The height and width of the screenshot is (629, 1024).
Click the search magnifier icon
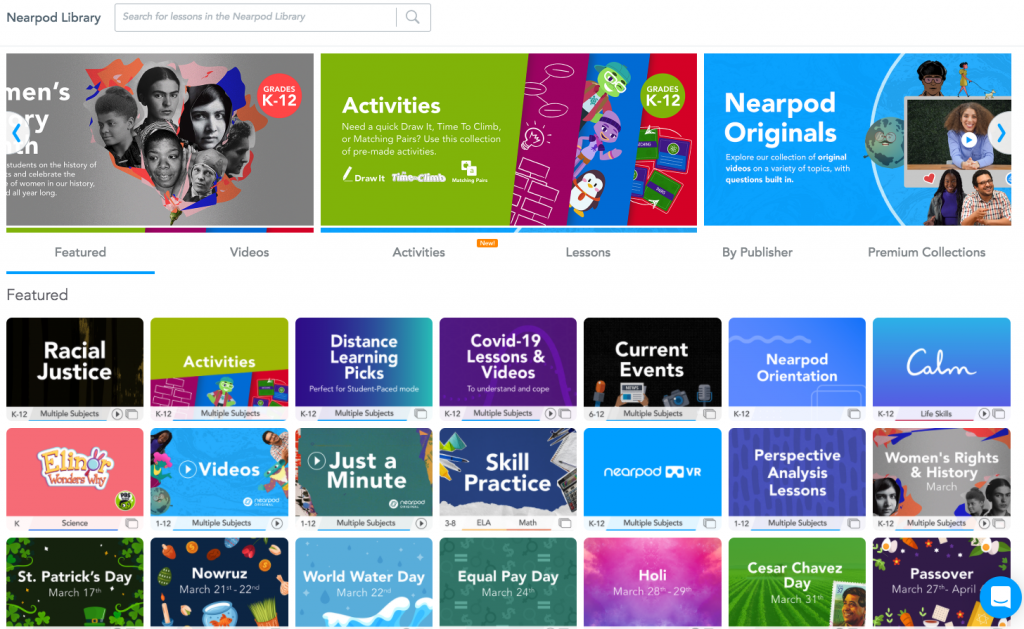(413, 17)
